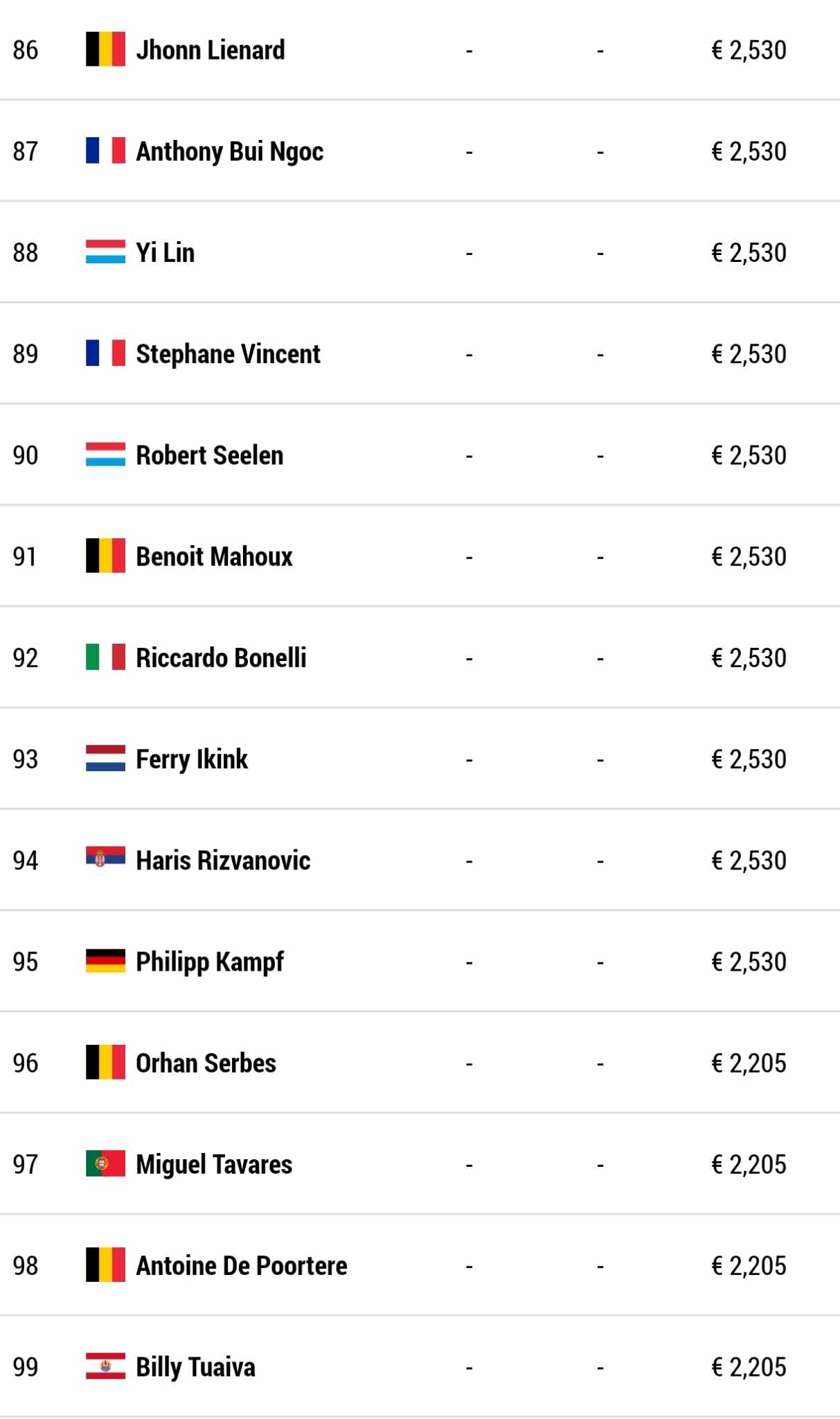This screenshot has width=840, height=1419.
Task: Click the Italian flag beside Riccardo Bonelli
Action: click(x=105, y=657)
